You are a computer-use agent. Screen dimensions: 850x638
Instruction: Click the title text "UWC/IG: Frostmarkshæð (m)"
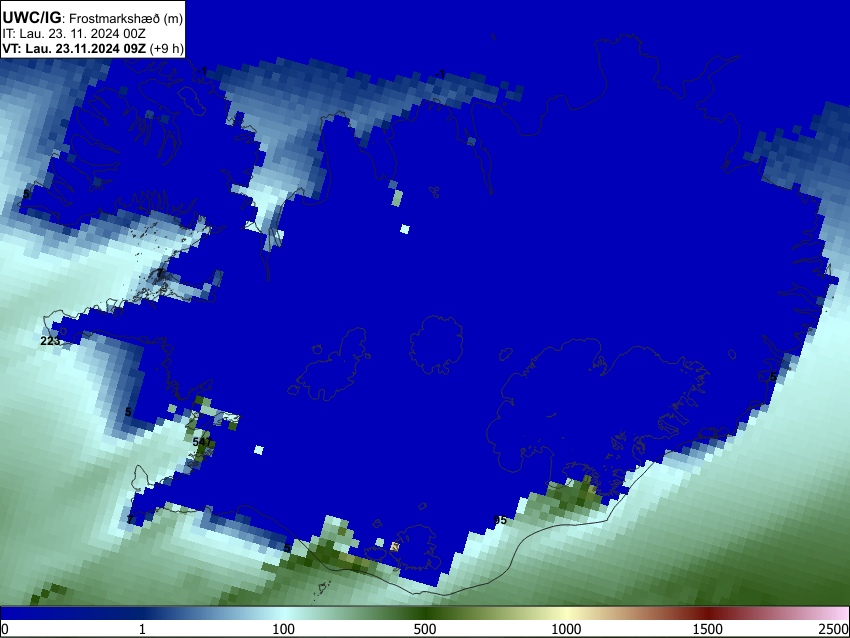pos(93,18)
